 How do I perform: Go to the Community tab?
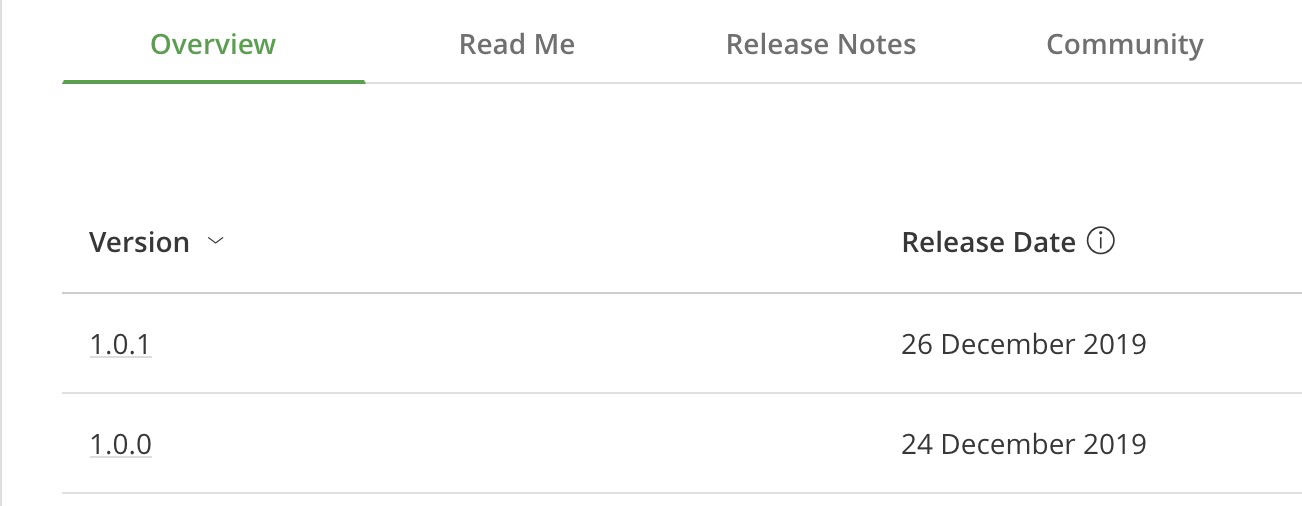tap(1124, 45)
